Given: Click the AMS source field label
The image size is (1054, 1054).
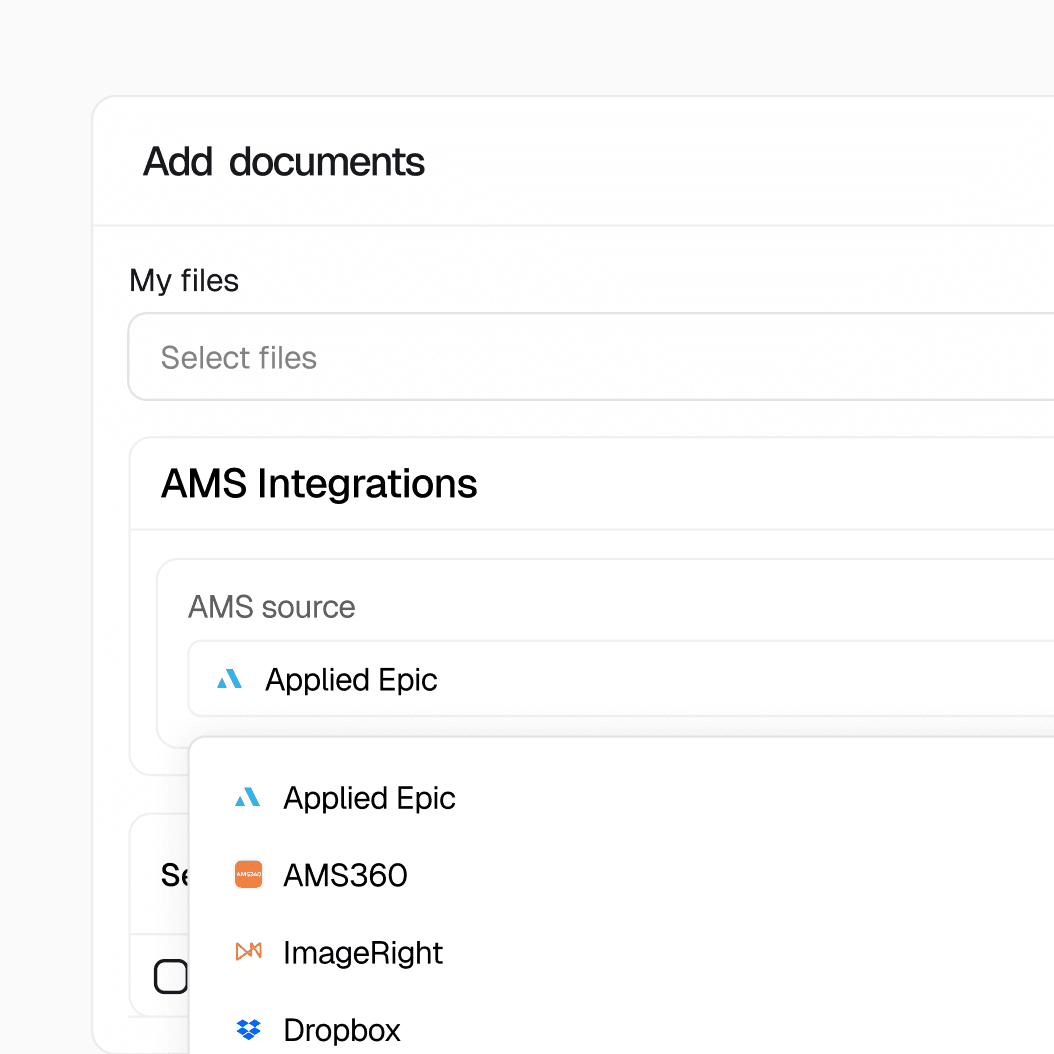Looking at the screenshot, I should tap(271, 607).
